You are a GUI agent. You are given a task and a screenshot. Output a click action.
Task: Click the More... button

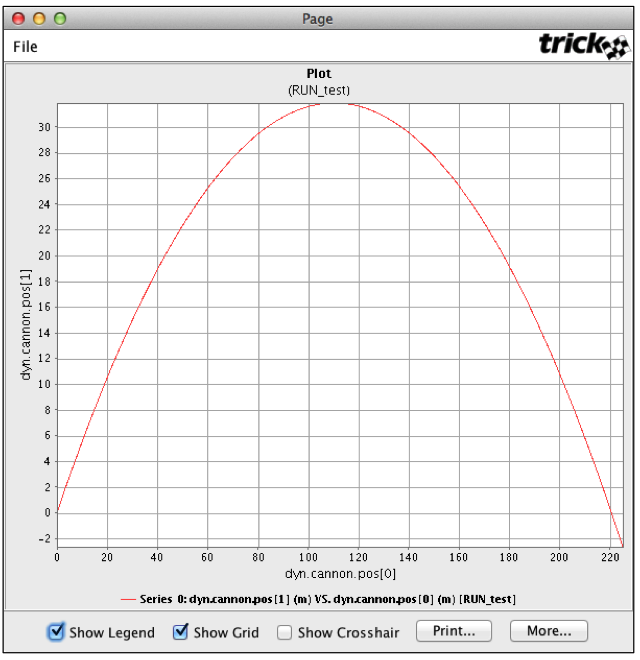tap(549, 631)
